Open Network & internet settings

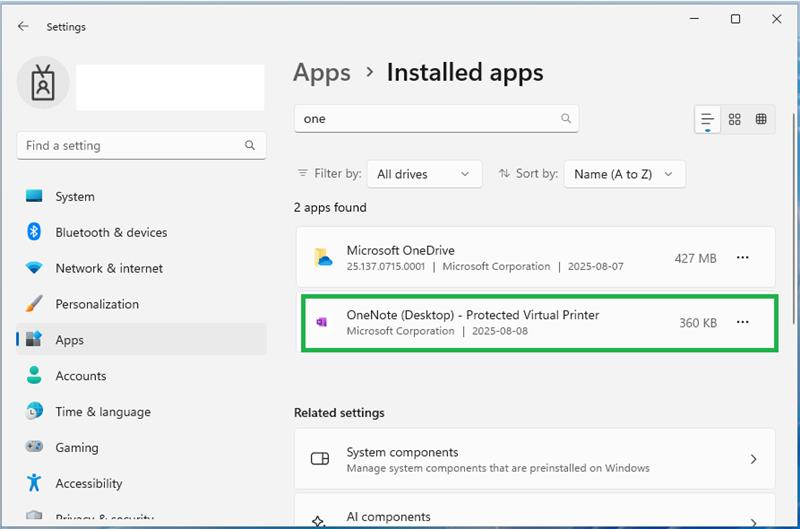[141, 268]
